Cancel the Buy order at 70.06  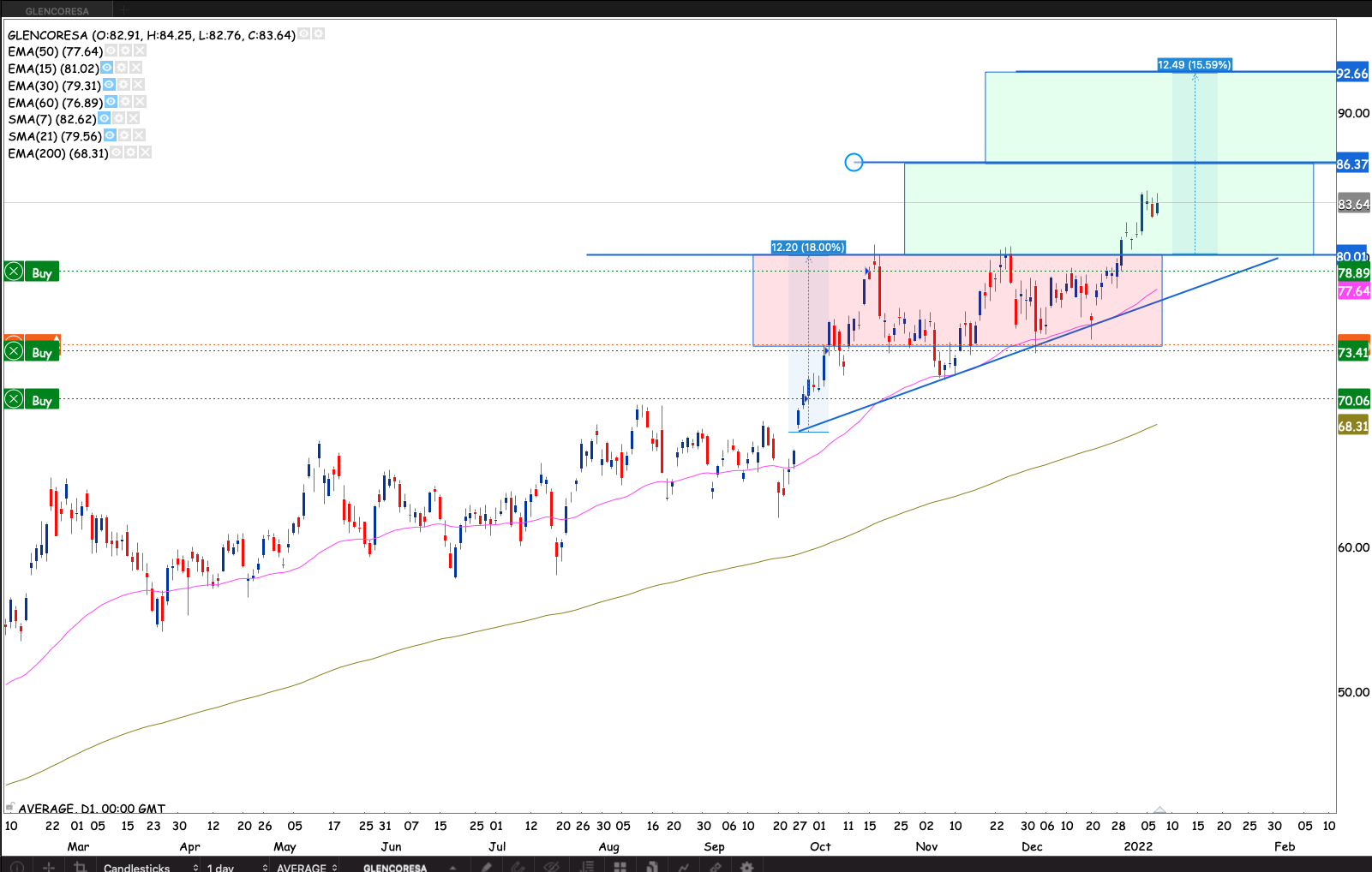pos(14,400)
